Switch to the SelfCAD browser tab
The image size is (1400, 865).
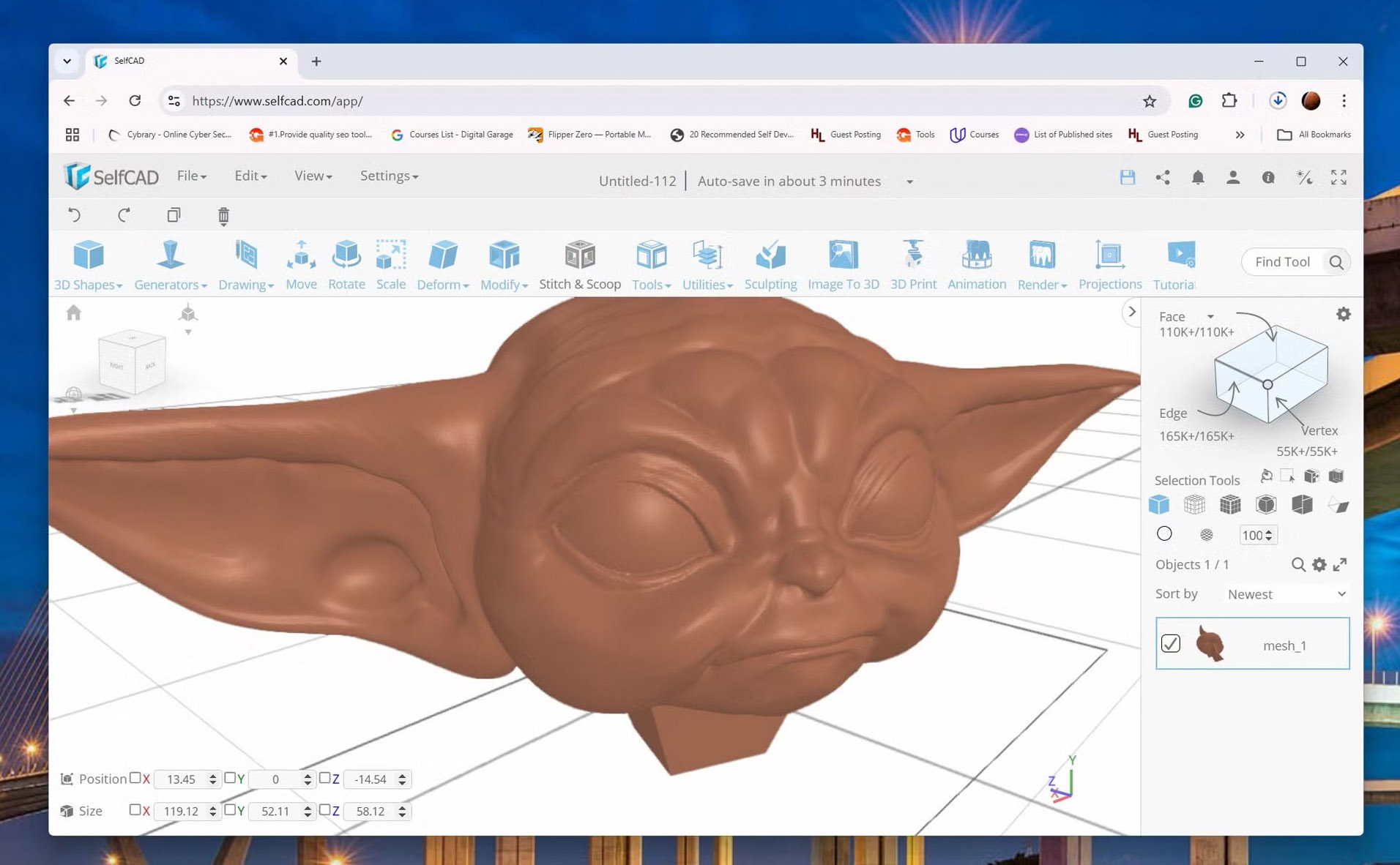pos(192,61)
